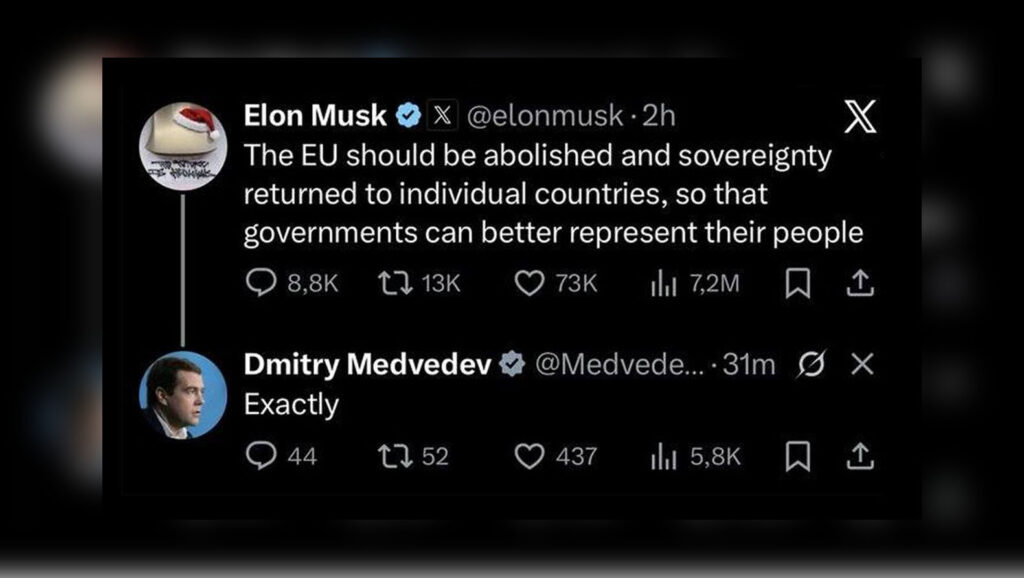Bookmark Elon Musk's post
The image size is (1024, 578).
(796, 284)
